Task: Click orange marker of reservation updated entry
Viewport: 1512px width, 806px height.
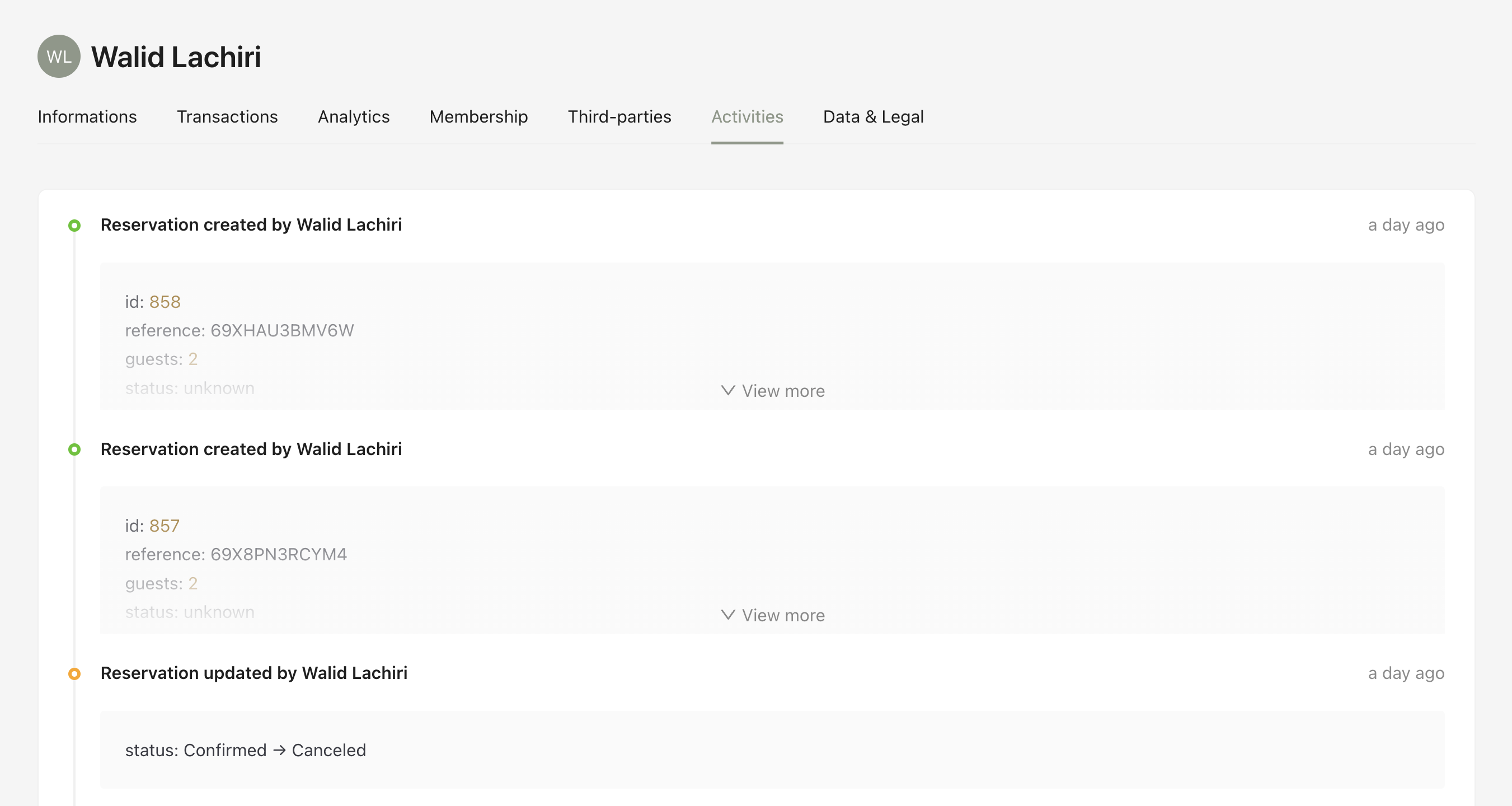Action: pos(74,674)
